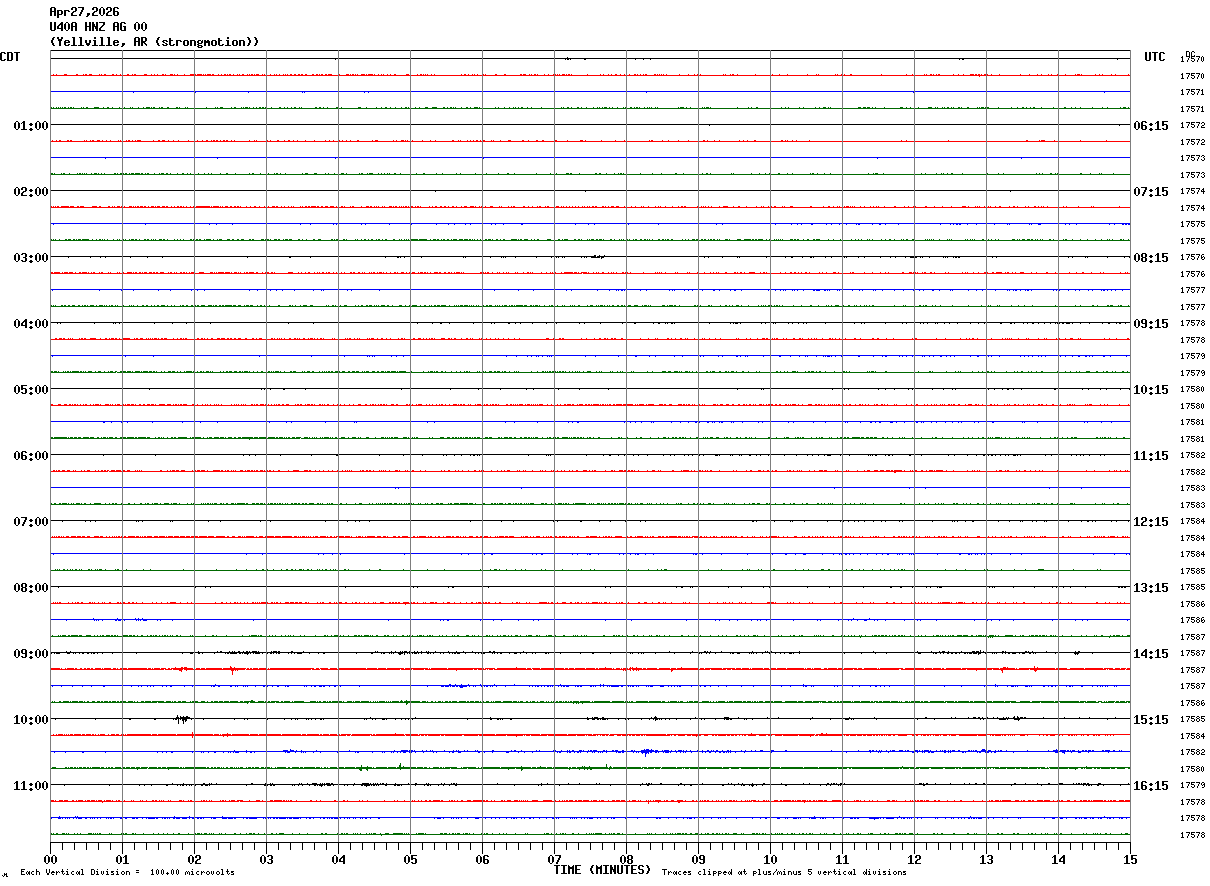This screenshot has height=886, width=1210.
Task: Click the red spike after minute 02 at 09:15
Action: pyautogui.click(x=232, y=670)
